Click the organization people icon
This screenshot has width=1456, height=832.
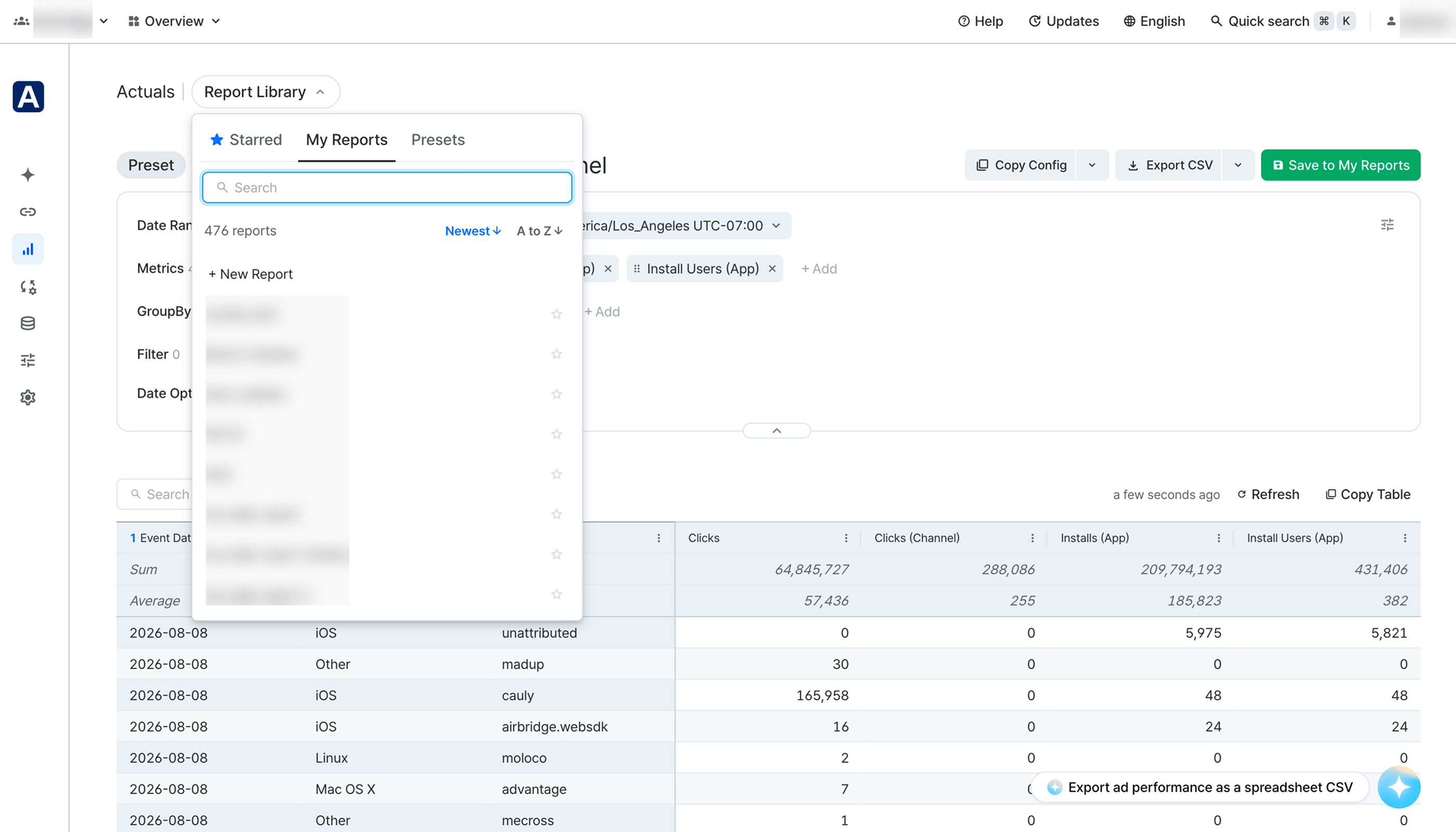tap(22, 21)
